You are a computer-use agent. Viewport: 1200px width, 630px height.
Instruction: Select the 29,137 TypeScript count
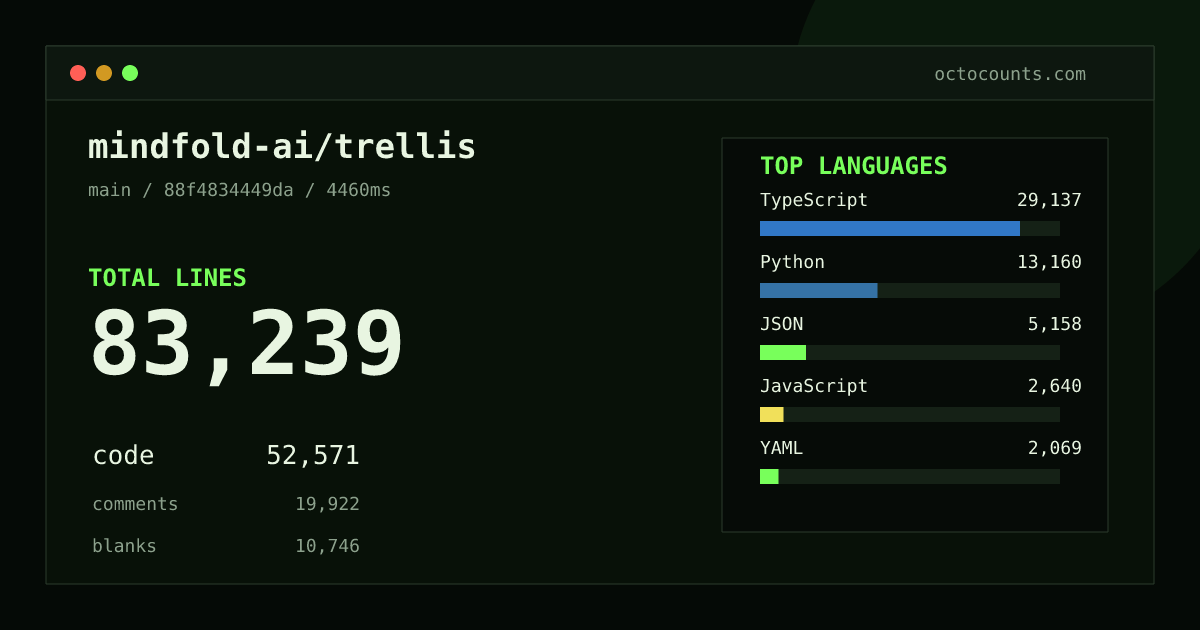(1049, 200)
